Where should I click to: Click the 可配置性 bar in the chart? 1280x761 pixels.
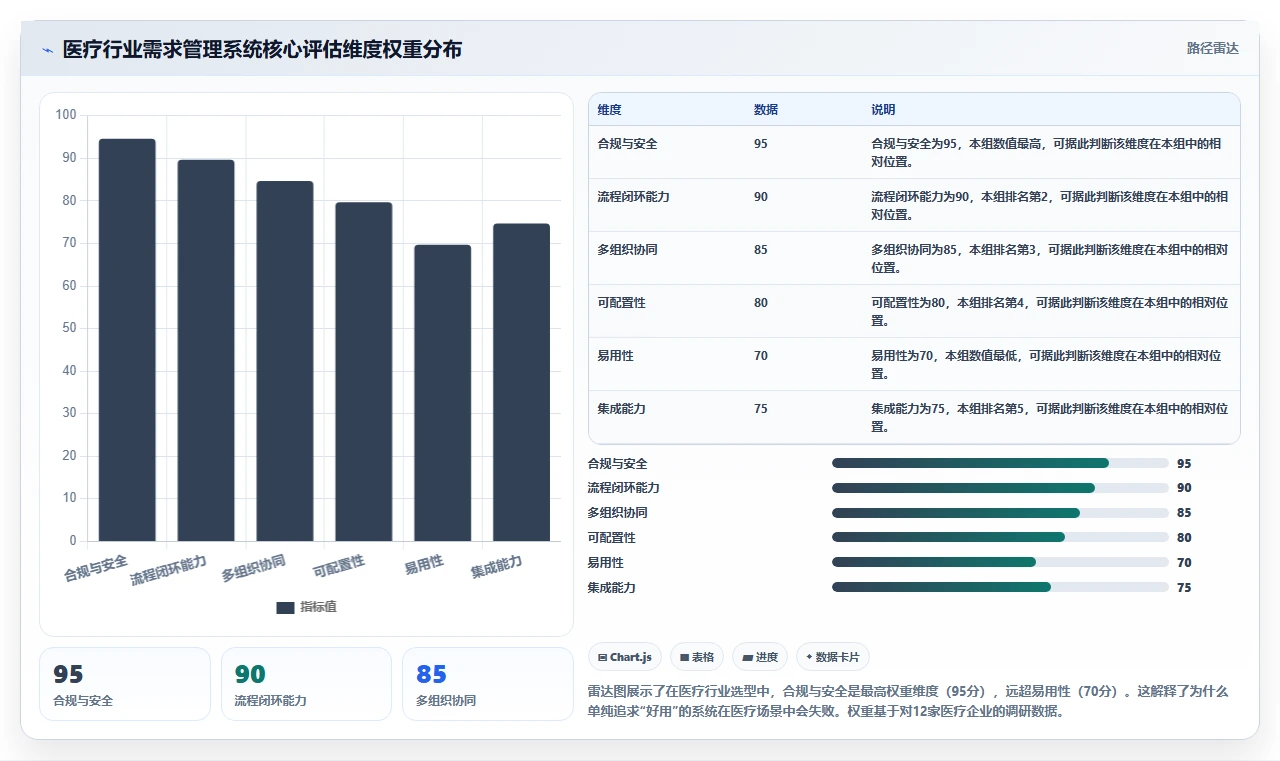[364, 372]
